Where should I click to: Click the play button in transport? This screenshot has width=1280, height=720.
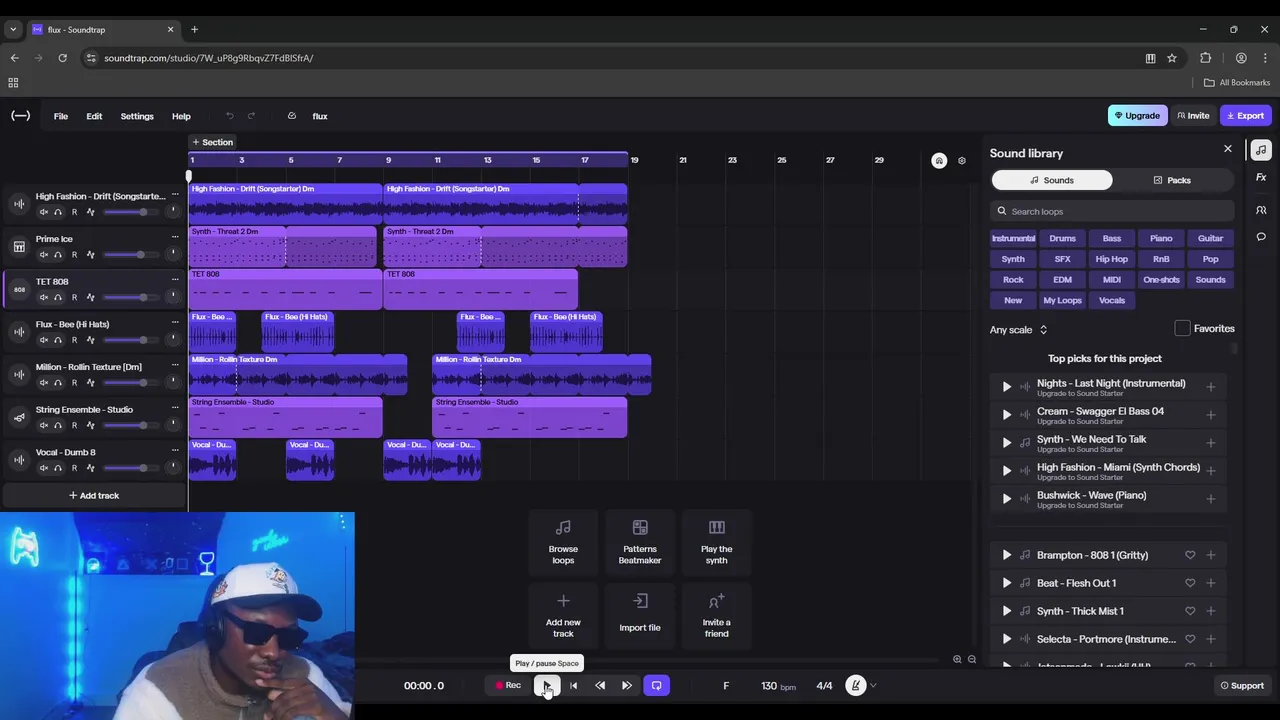[546, 685]
